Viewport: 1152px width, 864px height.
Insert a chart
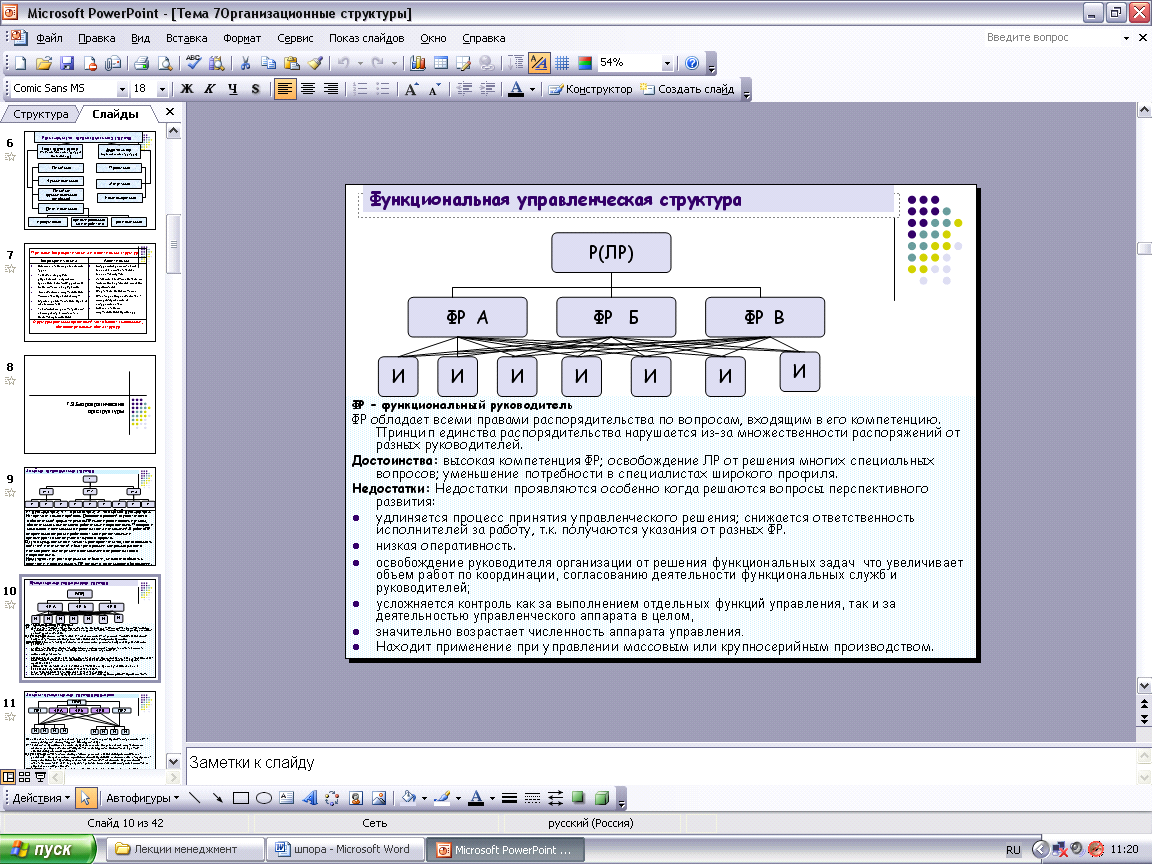[417, 63]
